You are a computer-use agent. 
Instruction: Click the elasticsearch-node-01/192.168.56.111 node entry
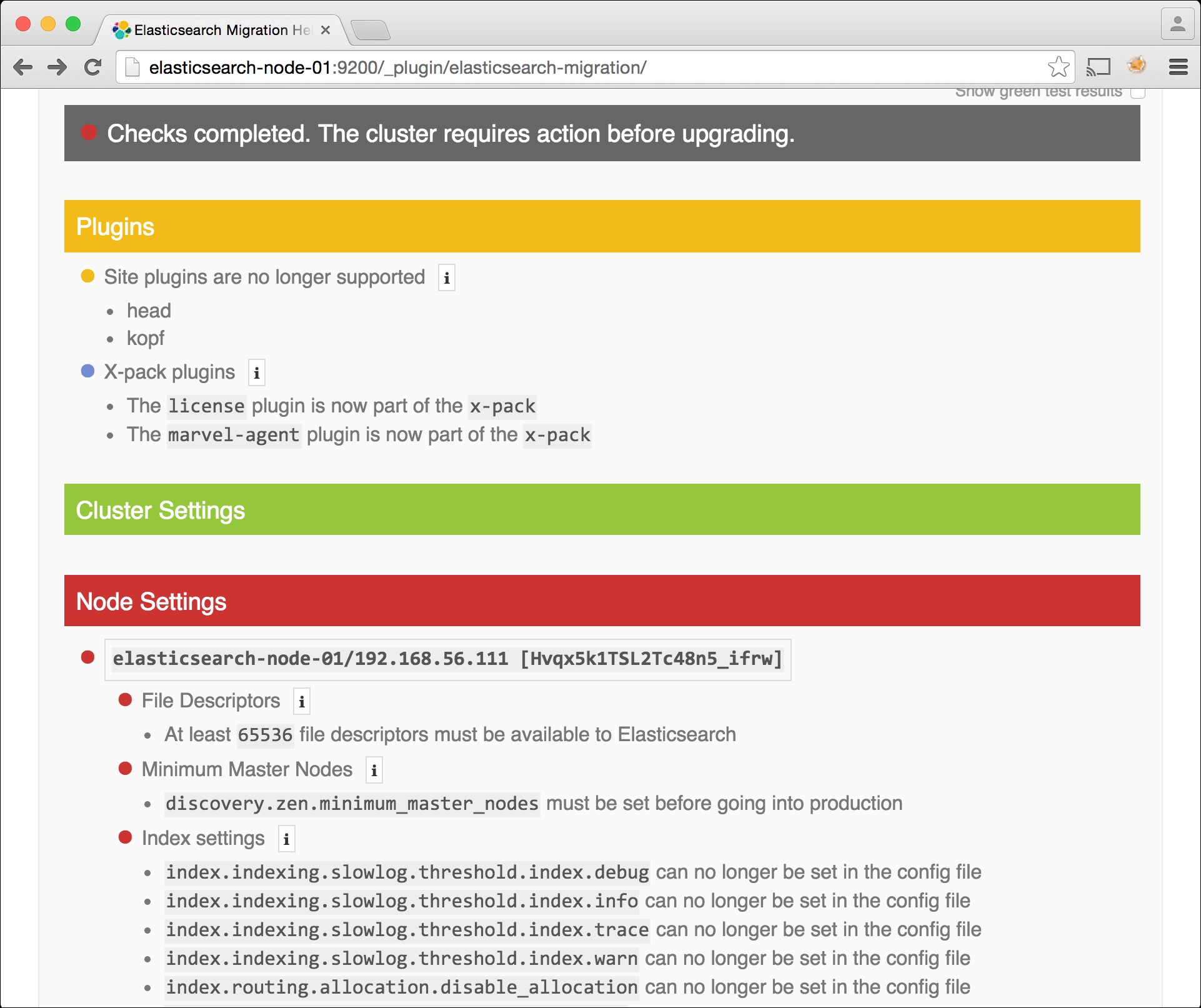[x=447, y=659]
